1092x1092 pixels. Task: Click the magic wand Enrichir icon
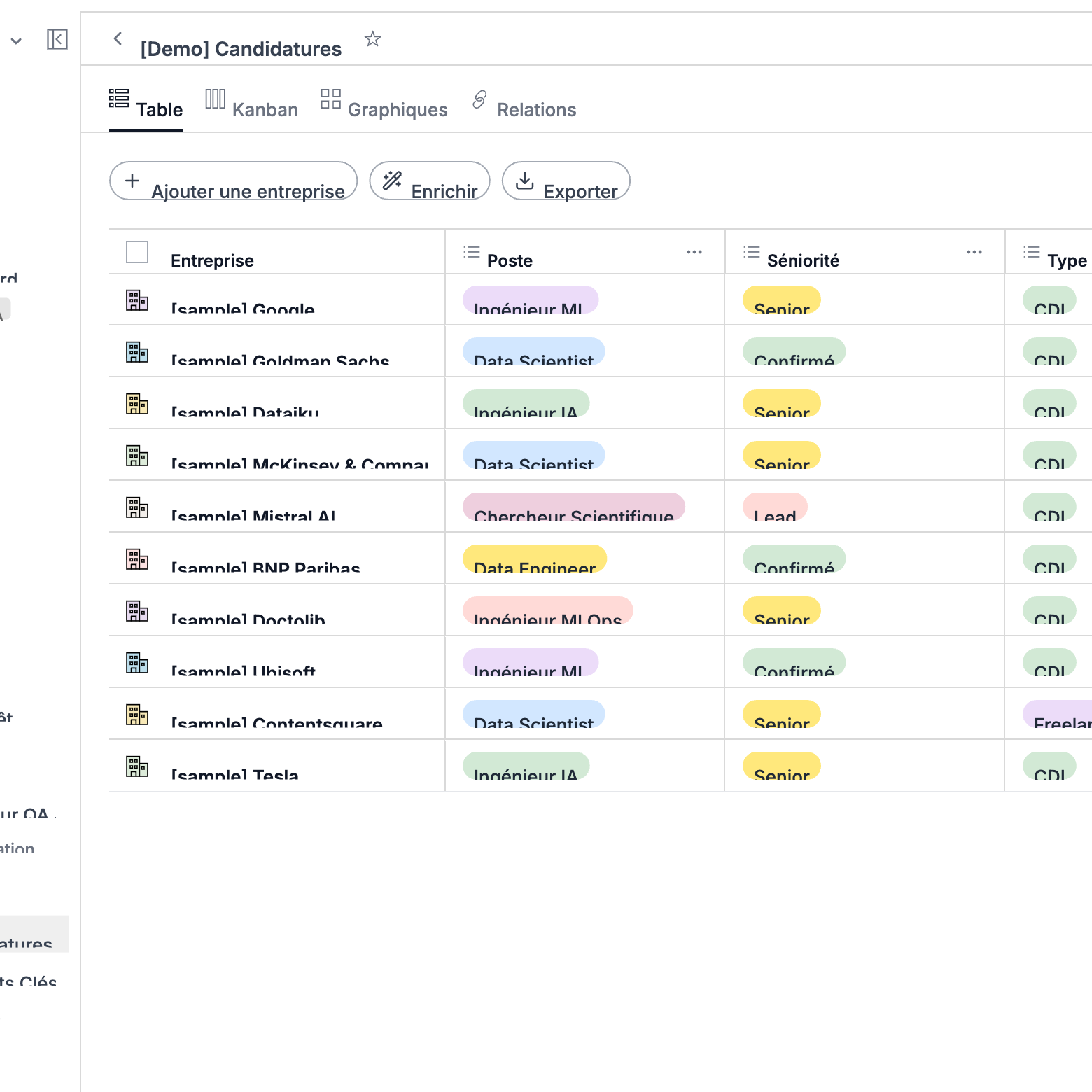392,180
